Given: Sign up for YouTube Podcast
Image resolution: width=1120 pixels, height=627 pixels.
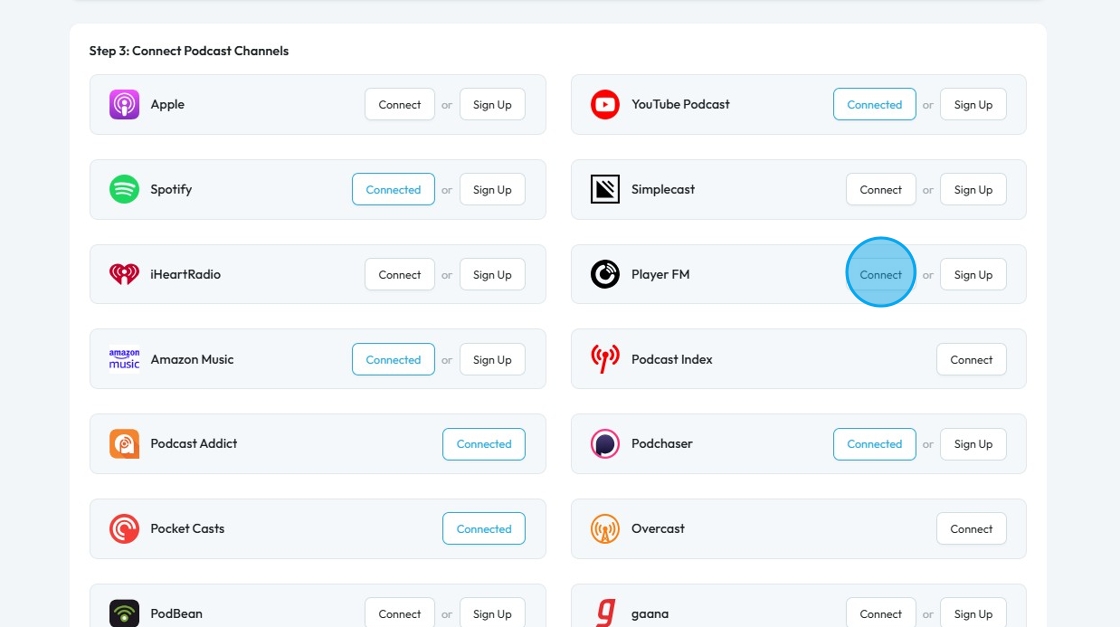Looking at the screenshot, I should (973, 104).
